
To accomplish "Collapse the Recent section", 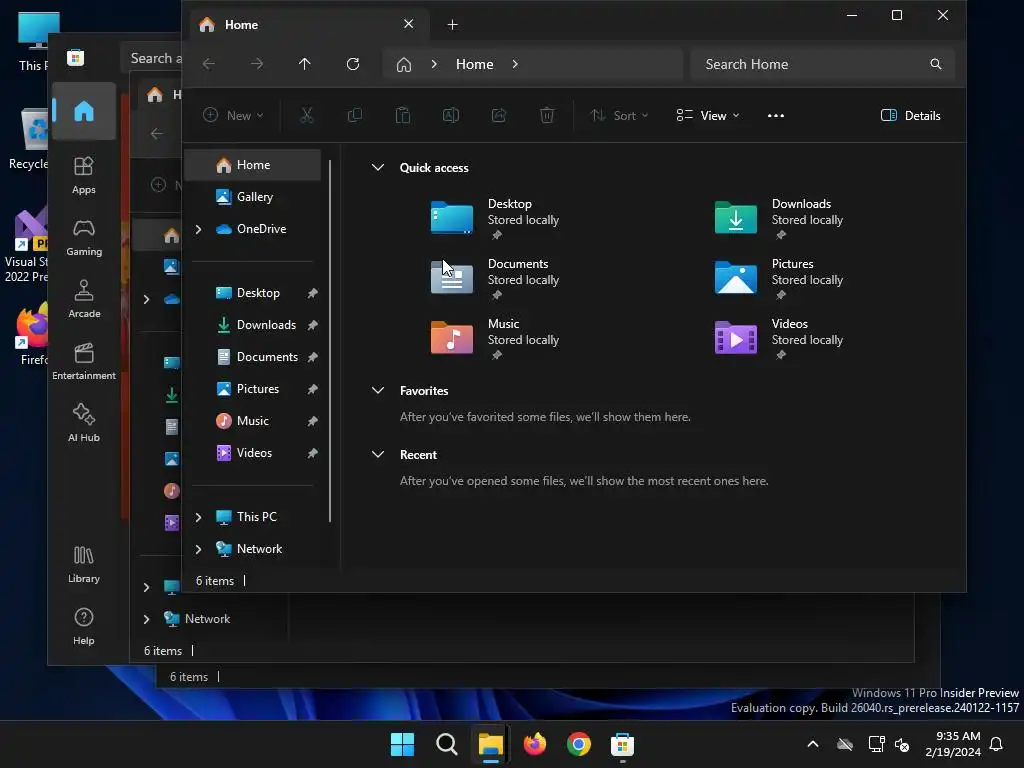I will coord(377,455).
